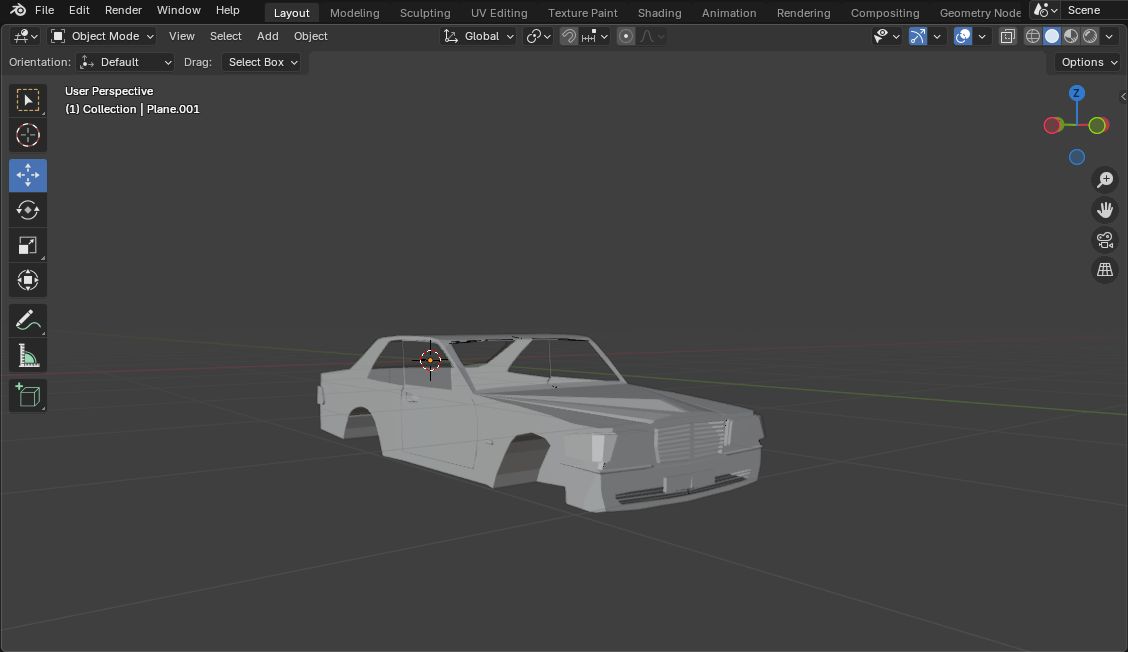Click the Blender logo icon

pyautogui.click(x=18, y=10)
